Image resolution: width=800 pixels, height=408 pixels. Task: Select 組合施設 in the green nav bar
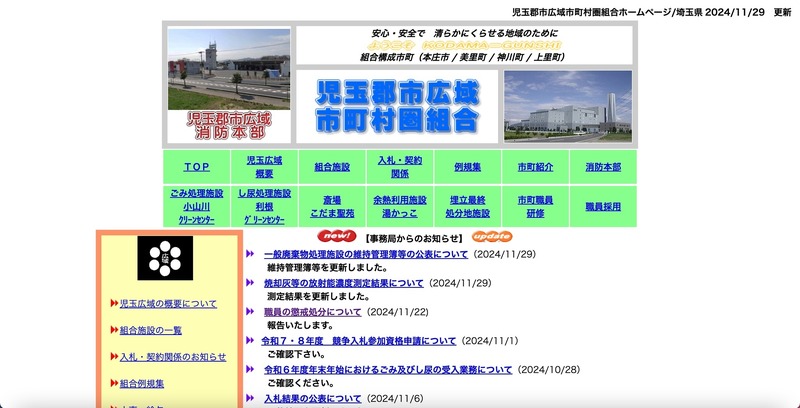[332, 167]
